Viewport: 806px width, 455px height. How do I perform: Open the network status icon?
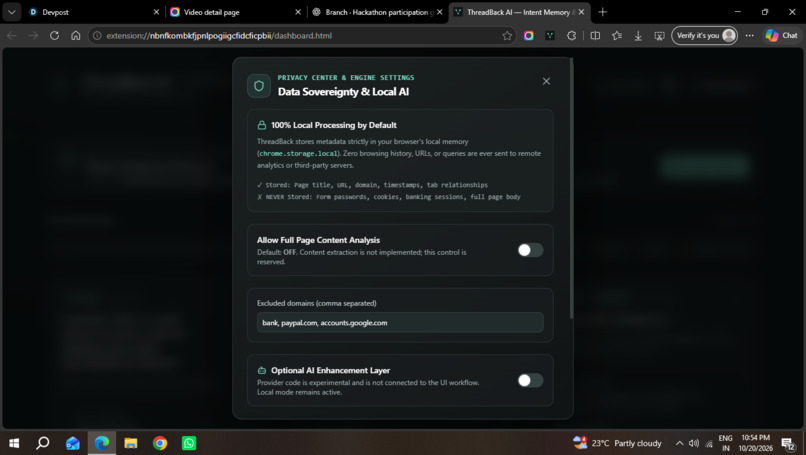[709, 444]
